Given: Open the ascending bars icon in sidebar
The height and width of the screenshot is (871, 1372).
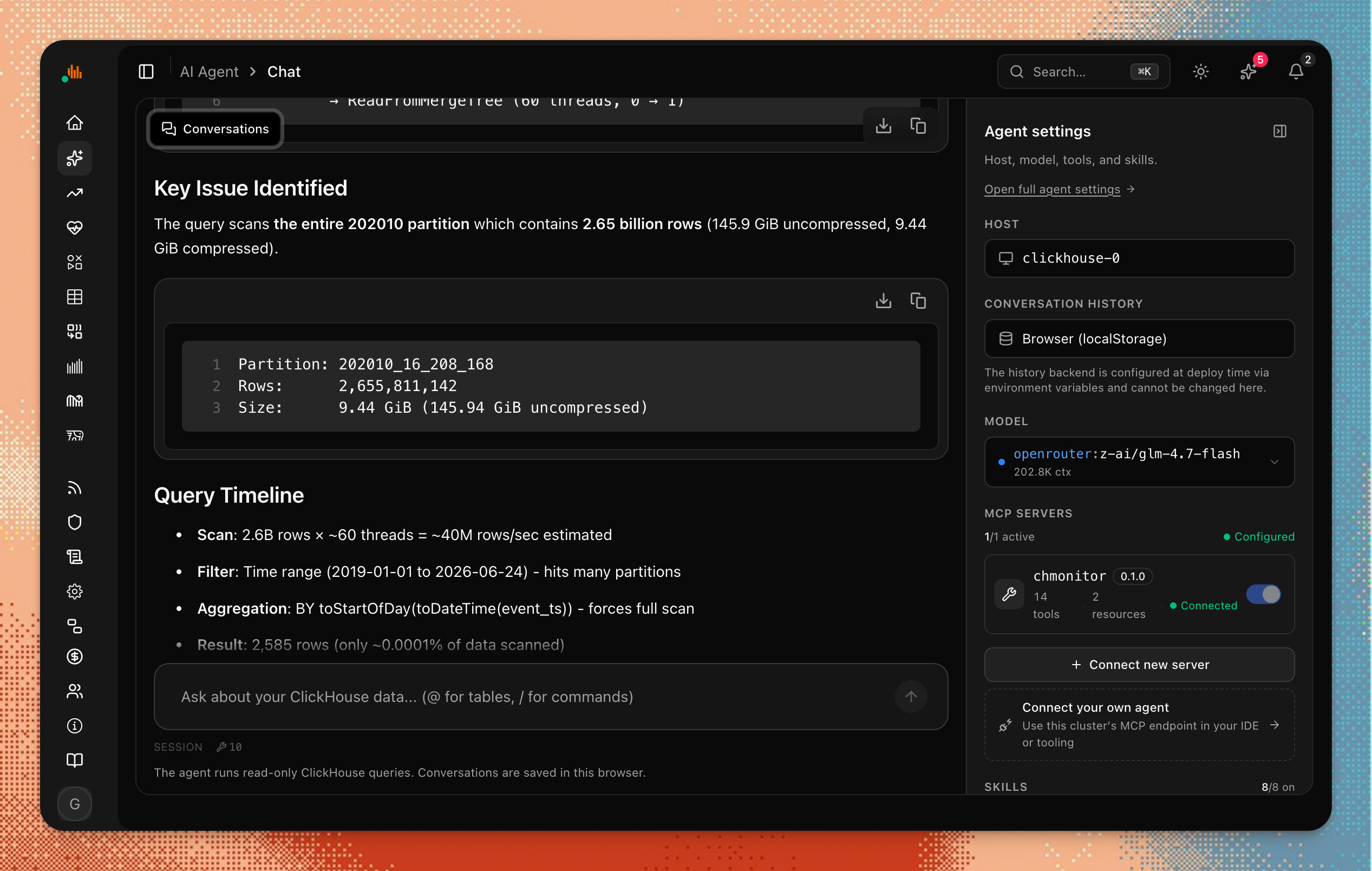Looking at the screenshot, I should 75,367.
